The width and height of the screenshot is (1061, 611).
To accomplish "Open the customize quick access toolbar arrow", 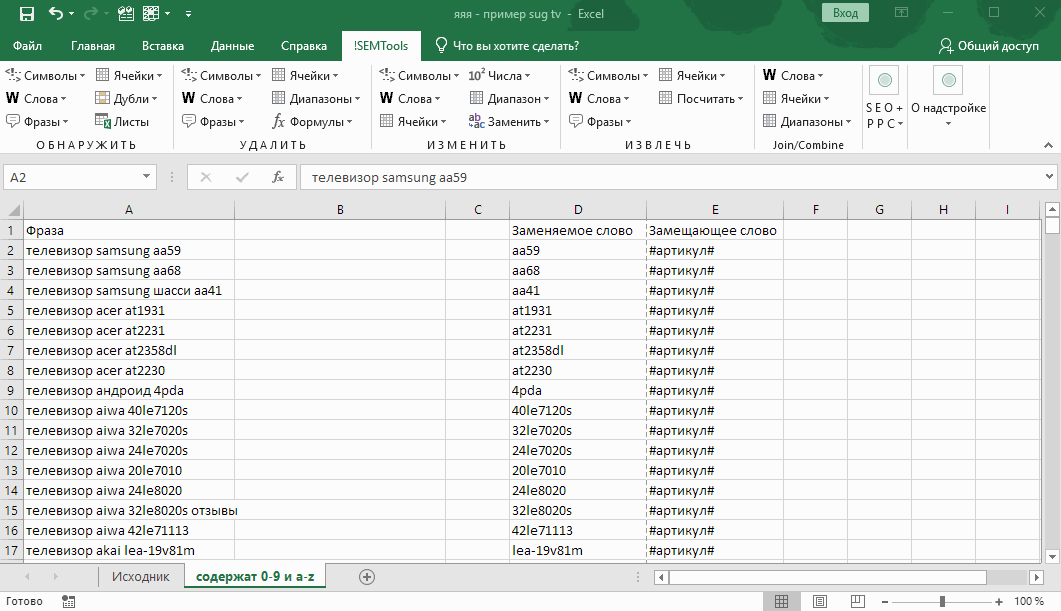I will tap(188, 14).
